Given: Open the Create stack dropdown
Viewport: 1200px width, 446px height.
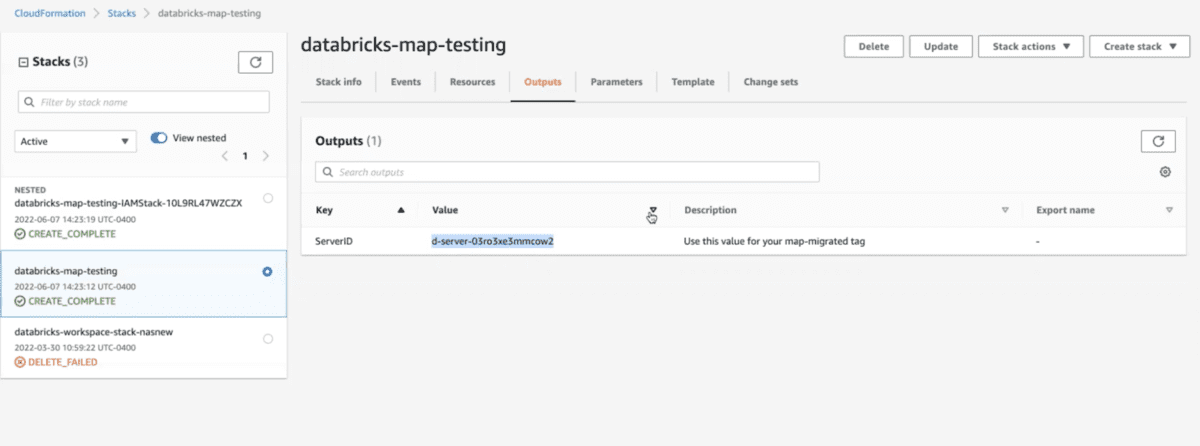Looking at the screenshot, I should [x=1139, y=47].
